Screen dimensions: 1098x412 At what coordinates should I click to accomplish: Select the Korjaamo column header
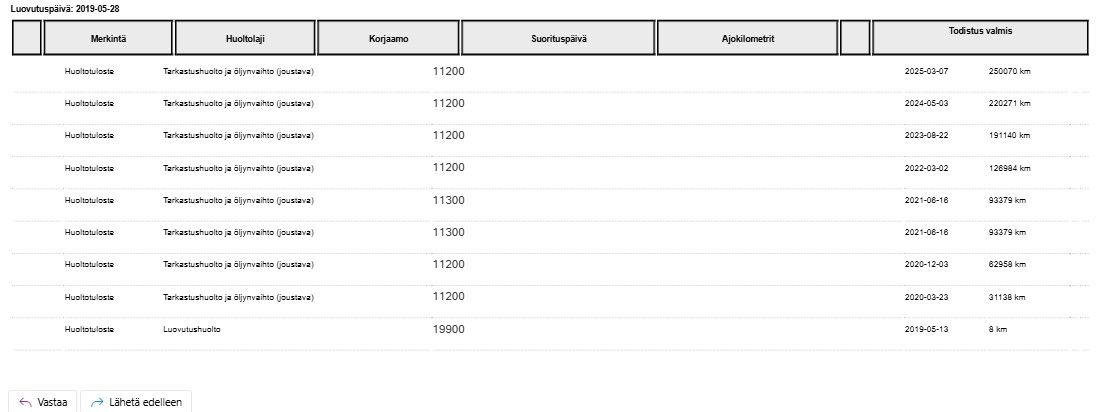pos(389,38)
